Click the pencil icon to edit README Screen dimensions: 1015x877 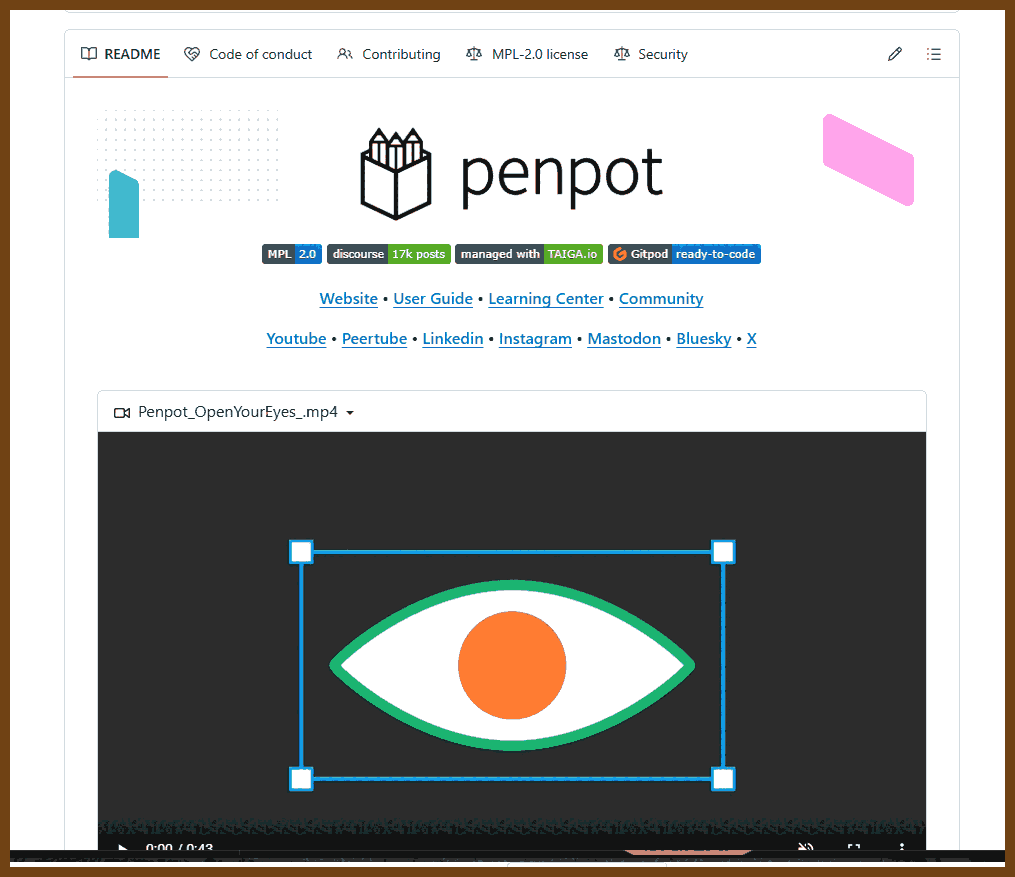[894, 54]
